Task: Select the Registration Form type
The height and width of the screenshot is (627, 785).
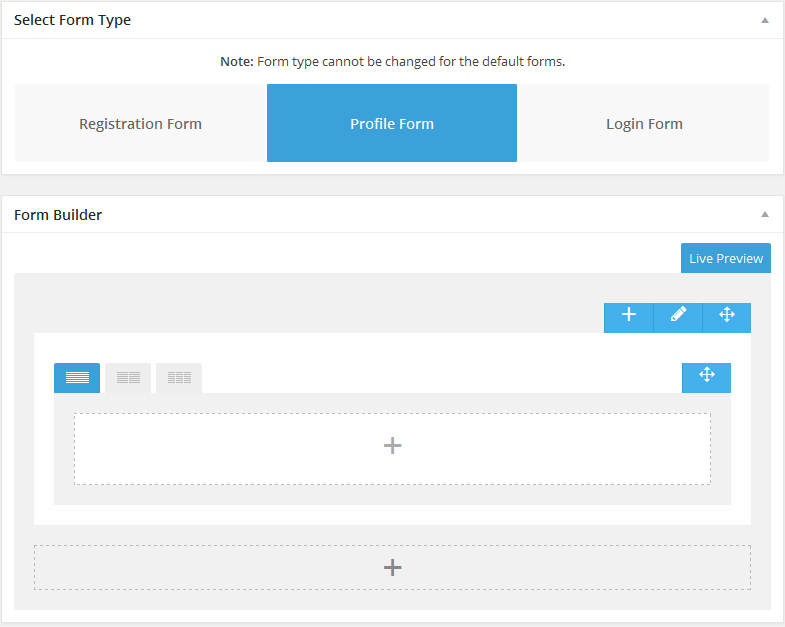Action: tap(141, 124)
